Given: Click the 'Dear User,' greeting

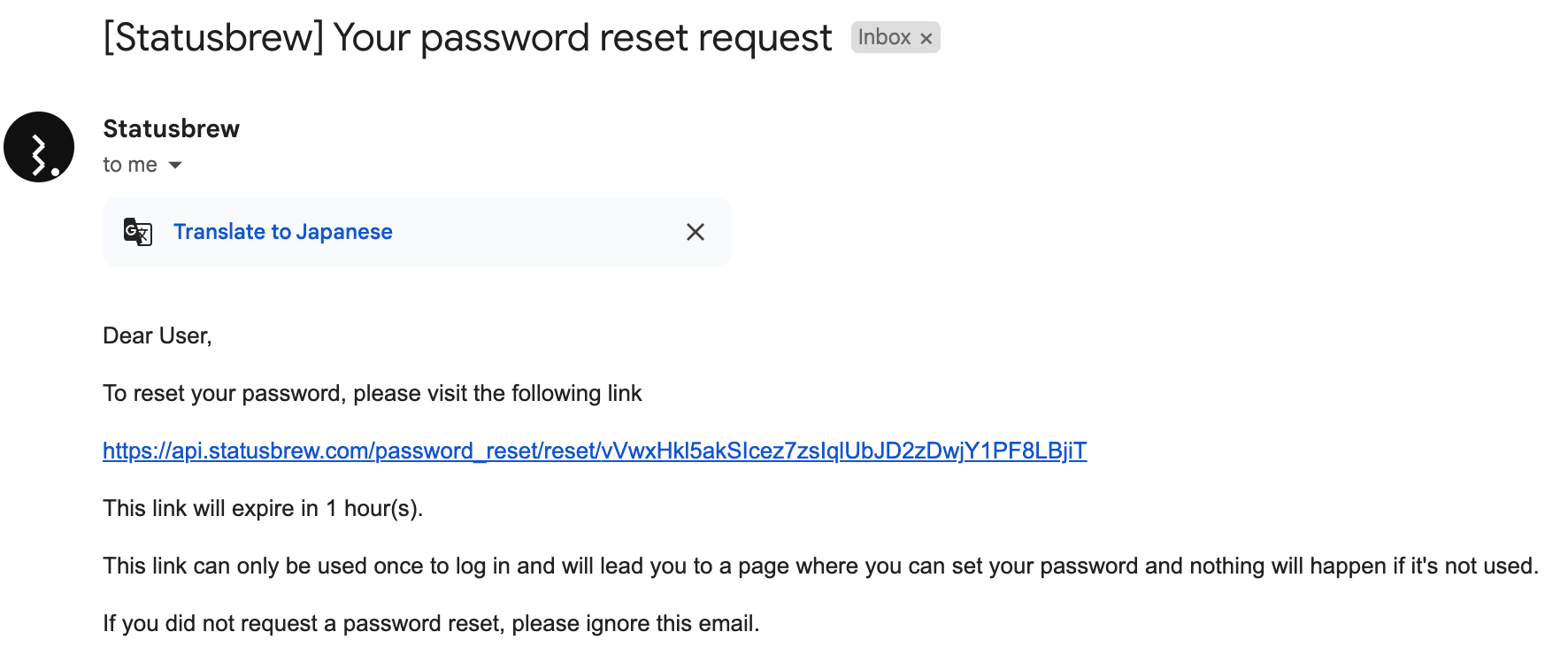Looking at the screenshot, I should tap(157, 336).
